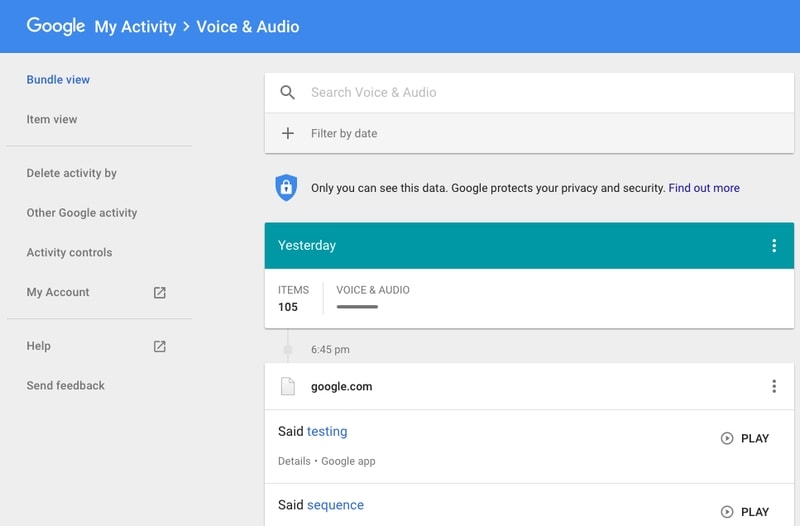Play the 'Said sequence' recording

[745, 512]
